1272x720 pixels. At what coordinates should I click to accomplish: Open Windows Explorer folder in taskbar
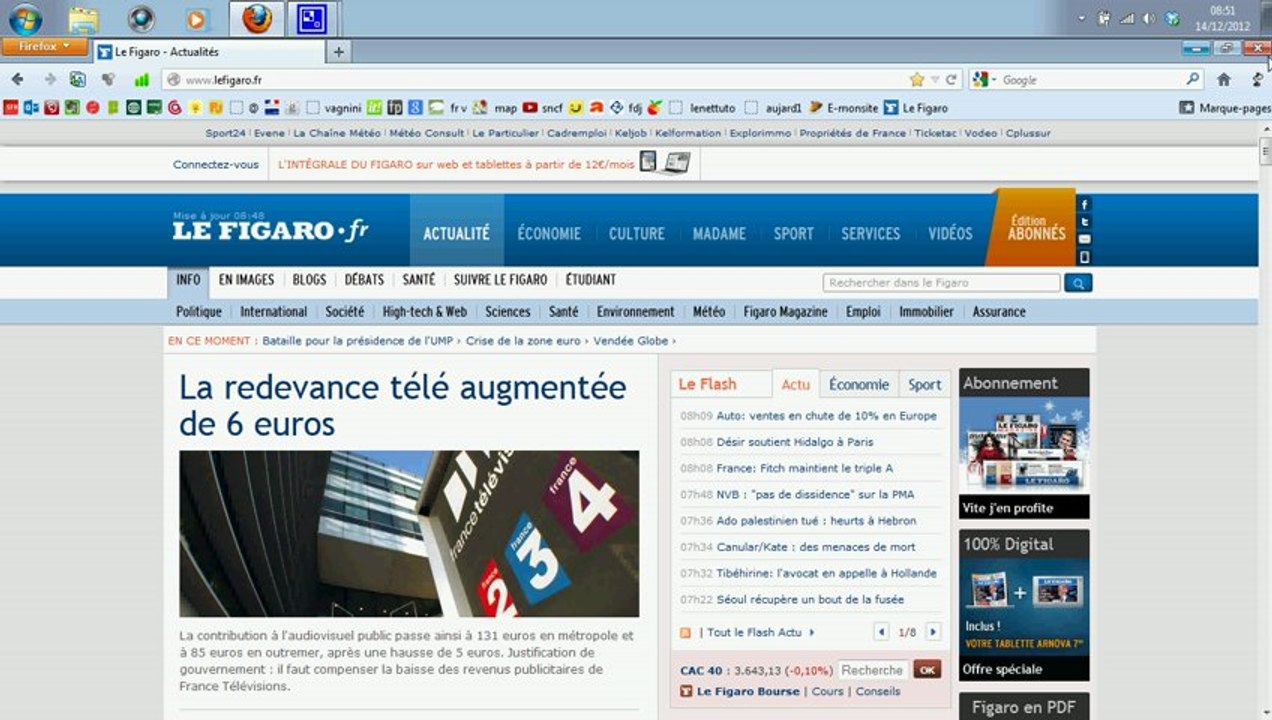[x=83, y=18]
